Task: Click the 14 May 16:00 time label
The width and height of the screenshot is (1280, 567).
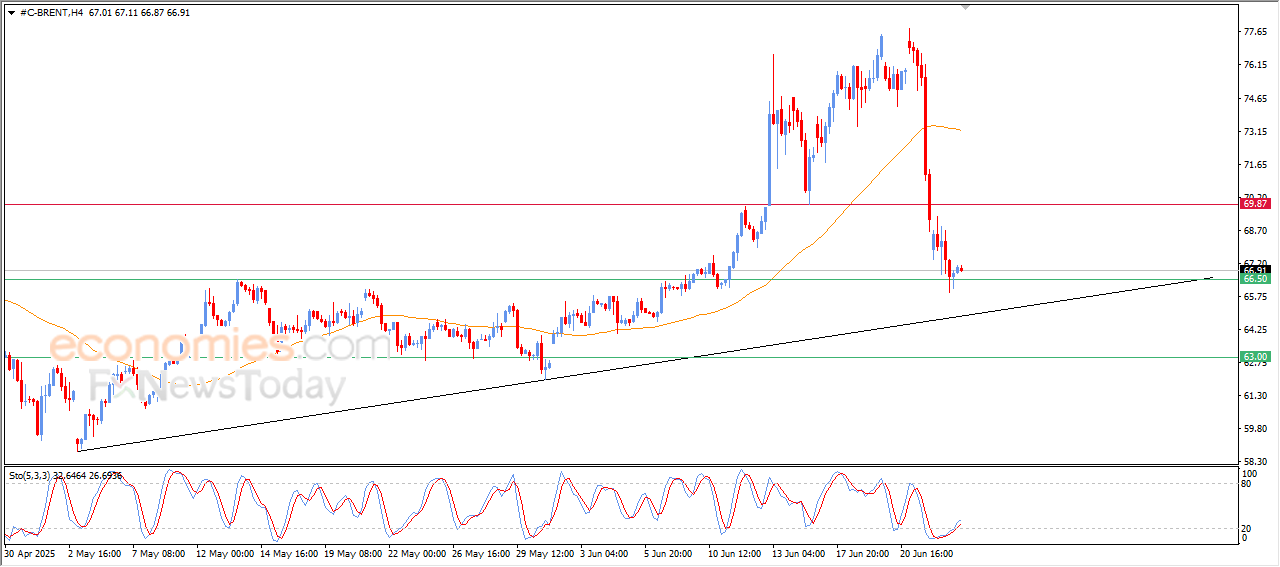Action: [x=289, y=552]
